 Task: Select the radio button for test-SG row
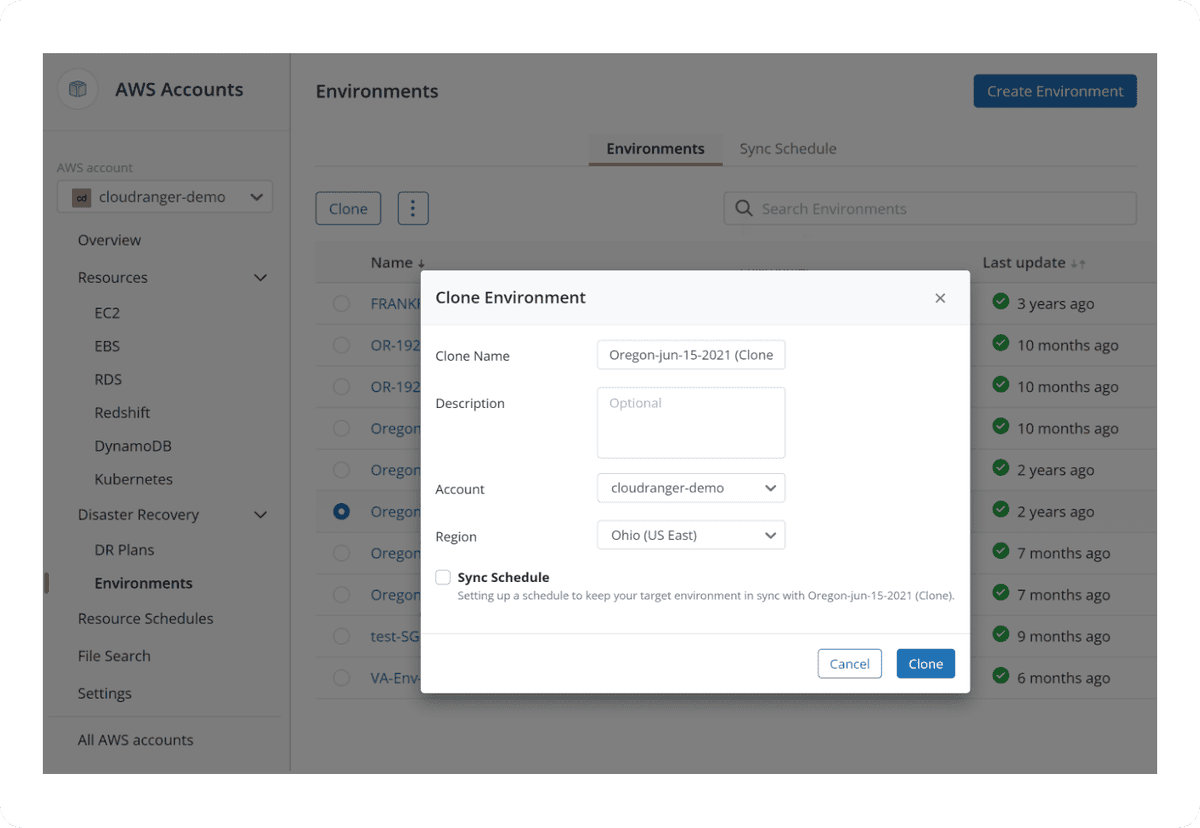point(343,636)
